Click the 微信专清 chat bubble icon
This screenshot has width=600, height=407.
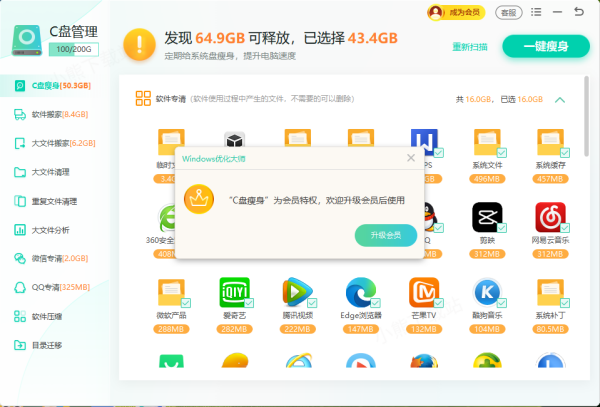20,259
